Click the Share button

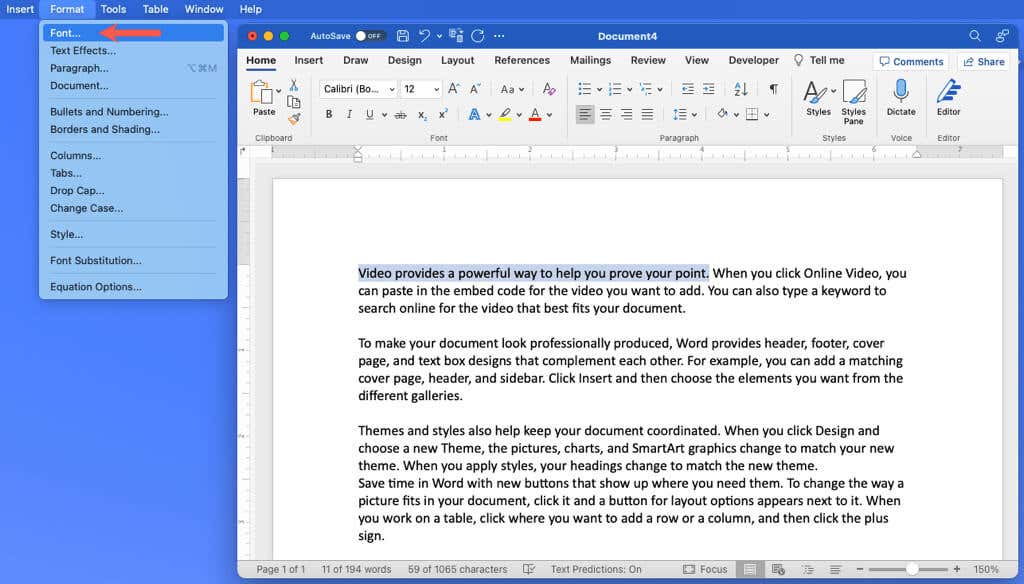coord(983,61)
